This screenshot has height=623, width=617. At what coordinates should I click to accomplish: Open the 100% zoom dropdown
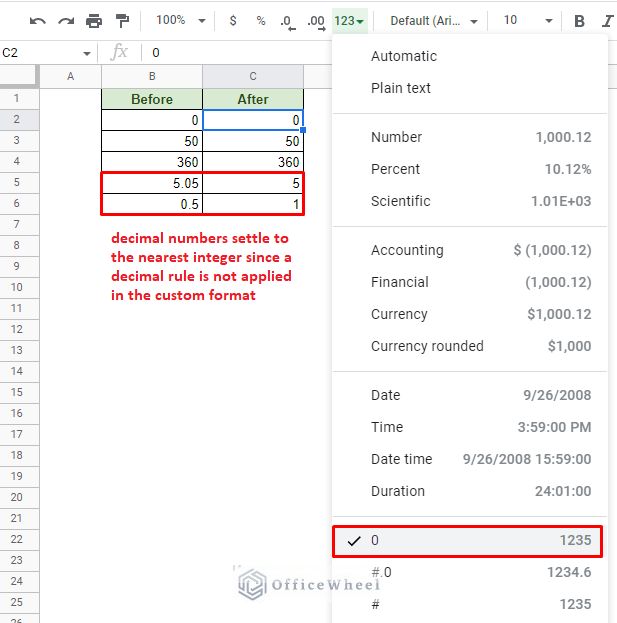[181, 20]
